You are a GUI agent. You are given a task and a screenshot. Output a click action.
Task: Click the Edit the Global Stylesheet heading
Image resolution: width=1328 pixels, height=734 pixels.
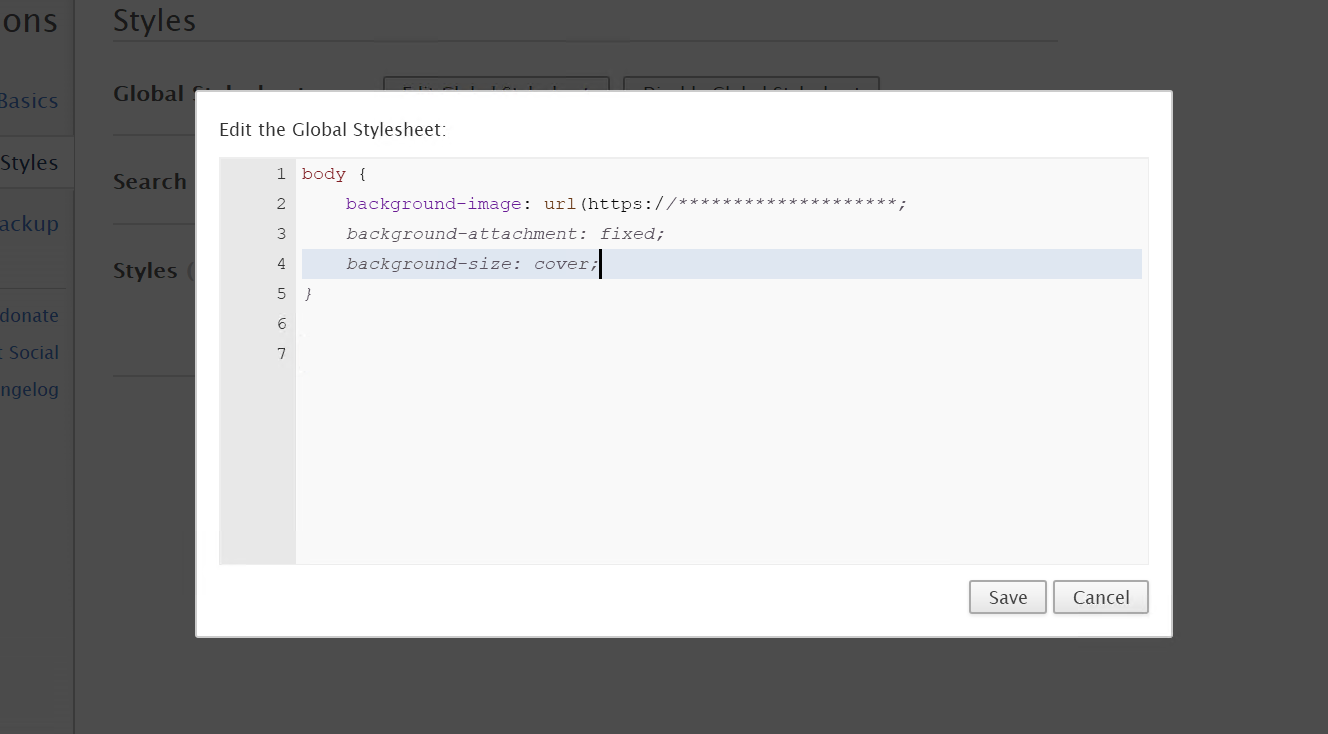pos(334,129)
